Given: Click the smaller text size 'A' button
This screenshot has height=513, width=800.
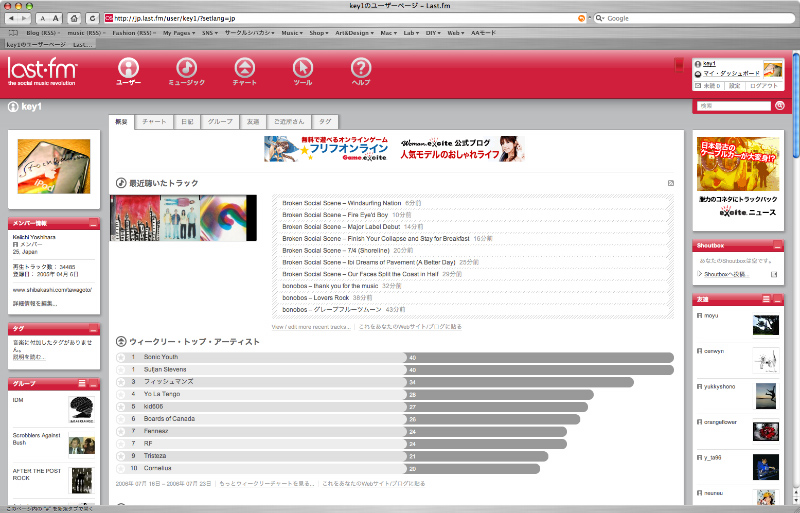Looking at the screenshot, I should click(x=43, y=18).
